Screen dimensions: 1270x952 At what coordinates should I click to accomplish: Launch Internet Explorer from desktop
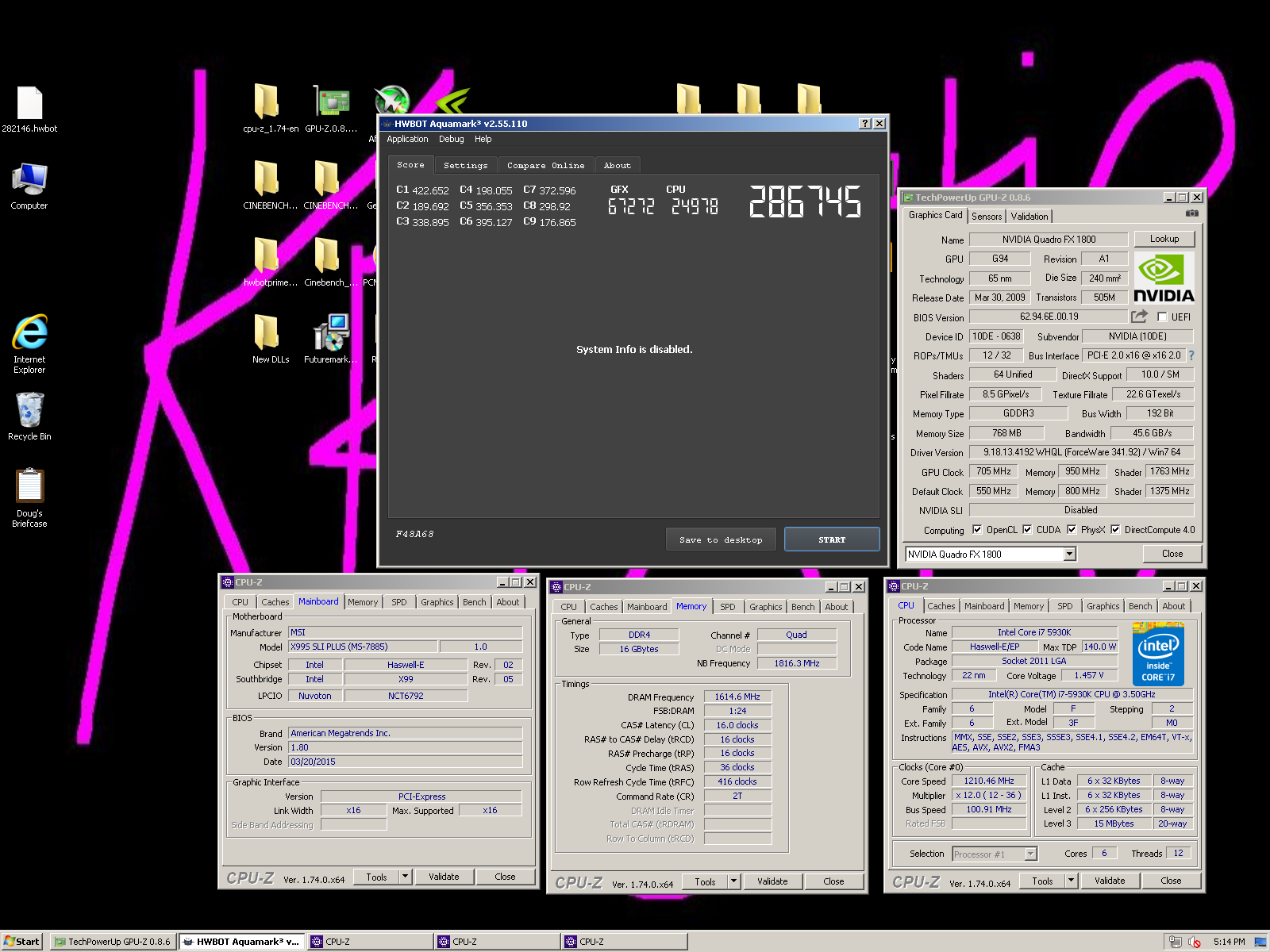click(x=29, y=343)
